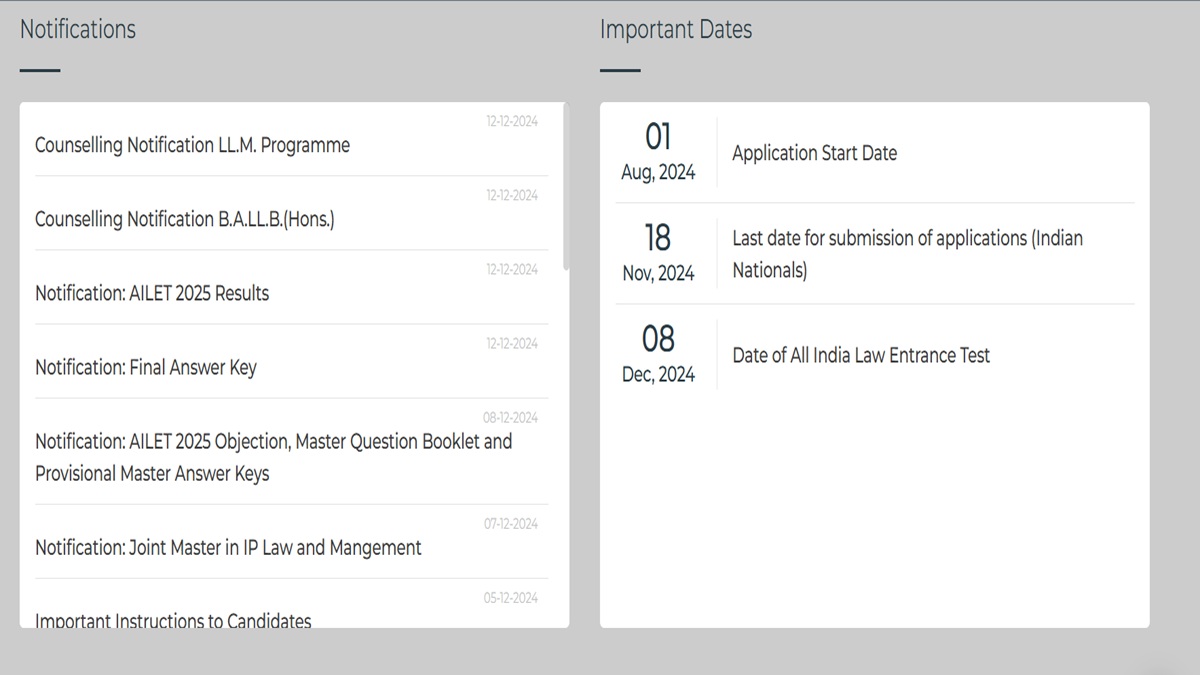
Task: Click the 05-12-2024 date stamp
Action: point(511,597)
